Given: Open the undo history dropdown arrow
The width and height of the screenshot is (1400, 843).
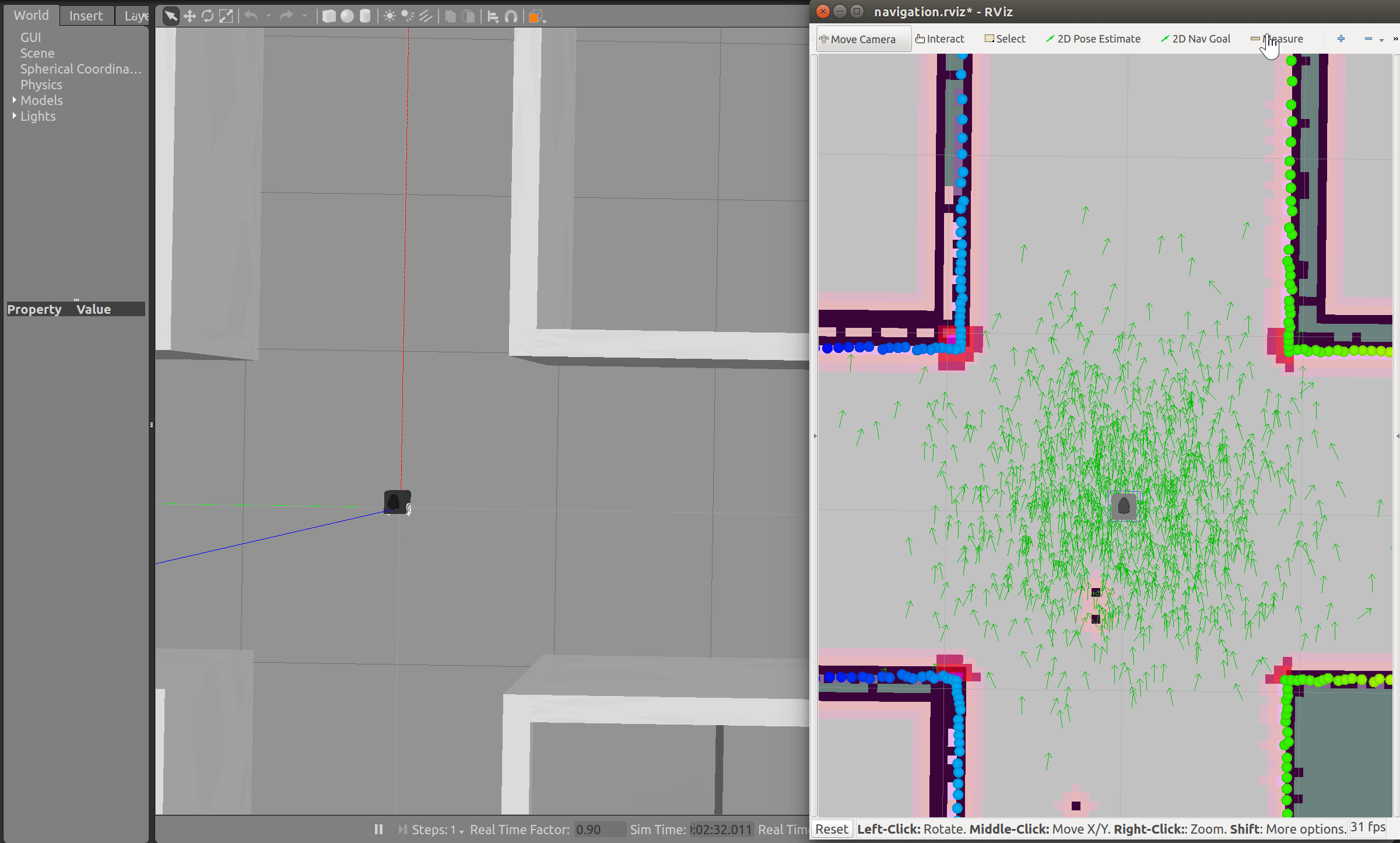Looking at the screenshot, I should (268, 16).
